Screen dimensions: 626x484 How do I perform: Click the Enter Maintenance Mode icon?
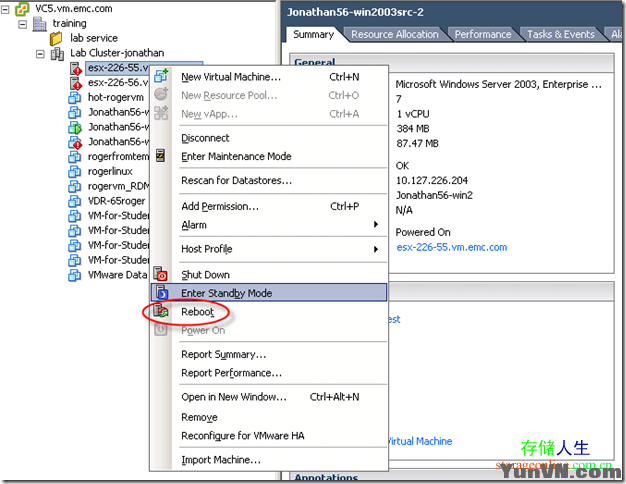160,156
